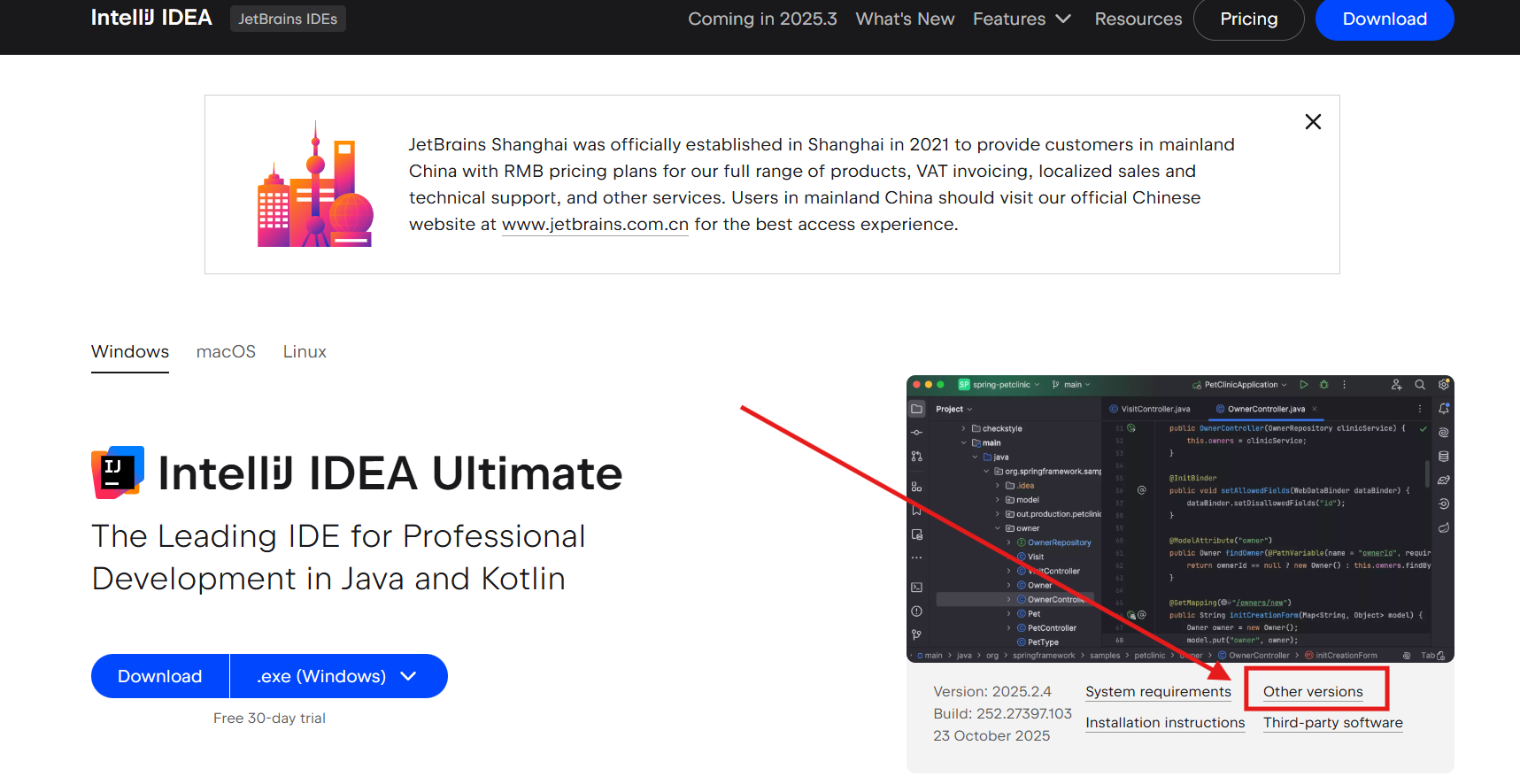
Task: Expand the .exe (Windows) installer dropdown
Action: (x=339, y=676)
